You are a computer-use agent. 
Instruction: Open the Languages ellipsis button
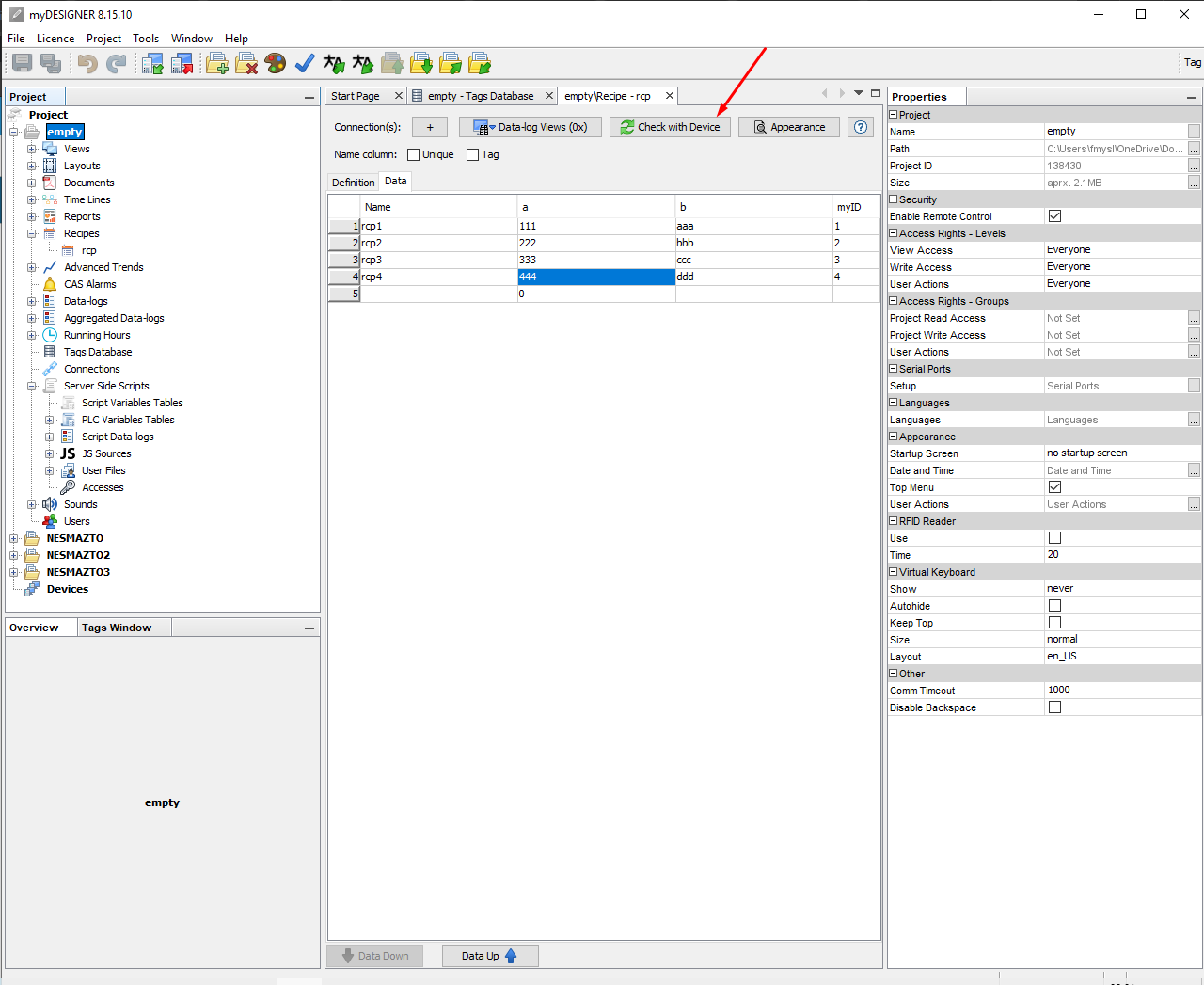coord(1194,420)
